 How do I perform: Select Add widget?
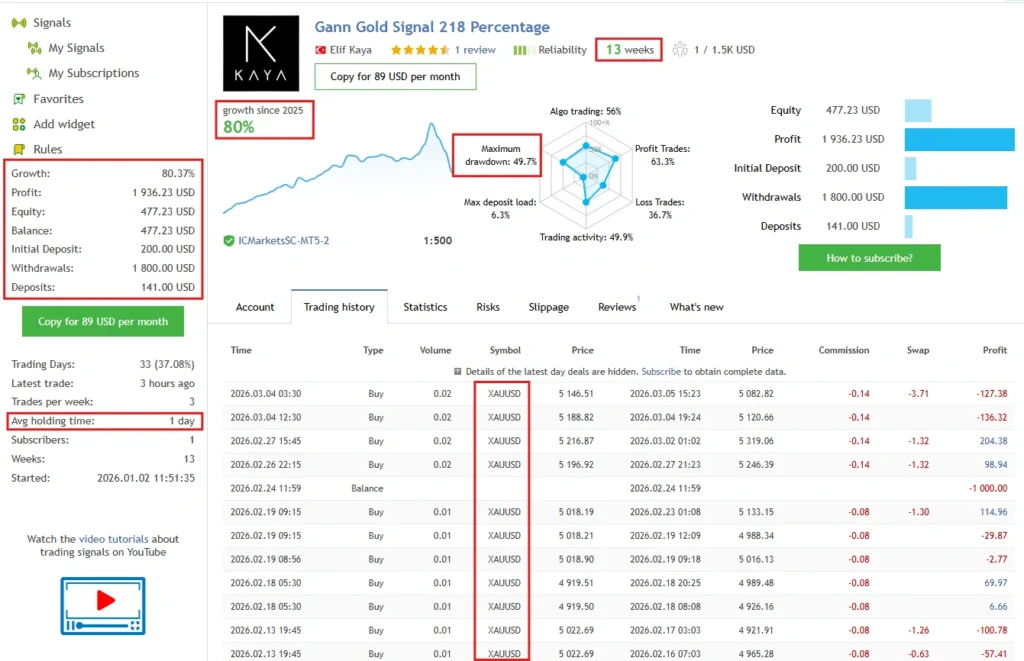(64, 124)
